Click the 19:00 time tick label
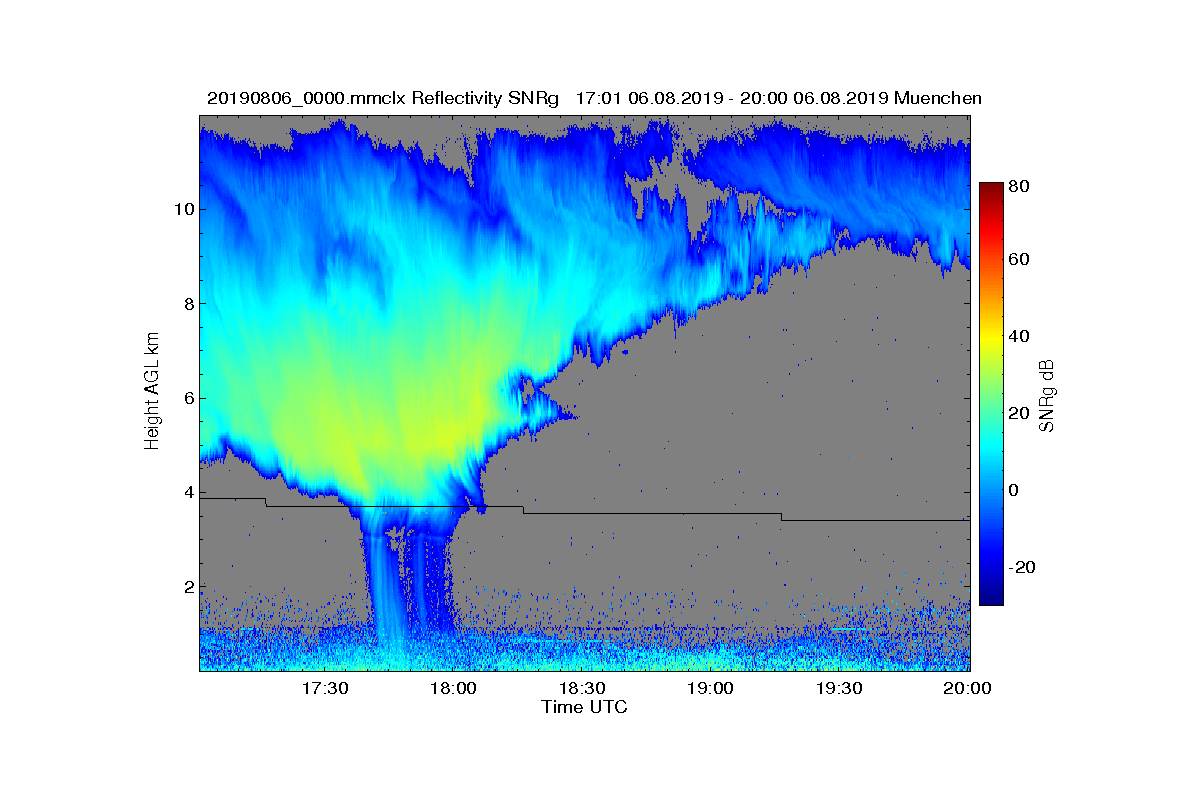This screenshot has height=800, width=1200. [710, 688]
